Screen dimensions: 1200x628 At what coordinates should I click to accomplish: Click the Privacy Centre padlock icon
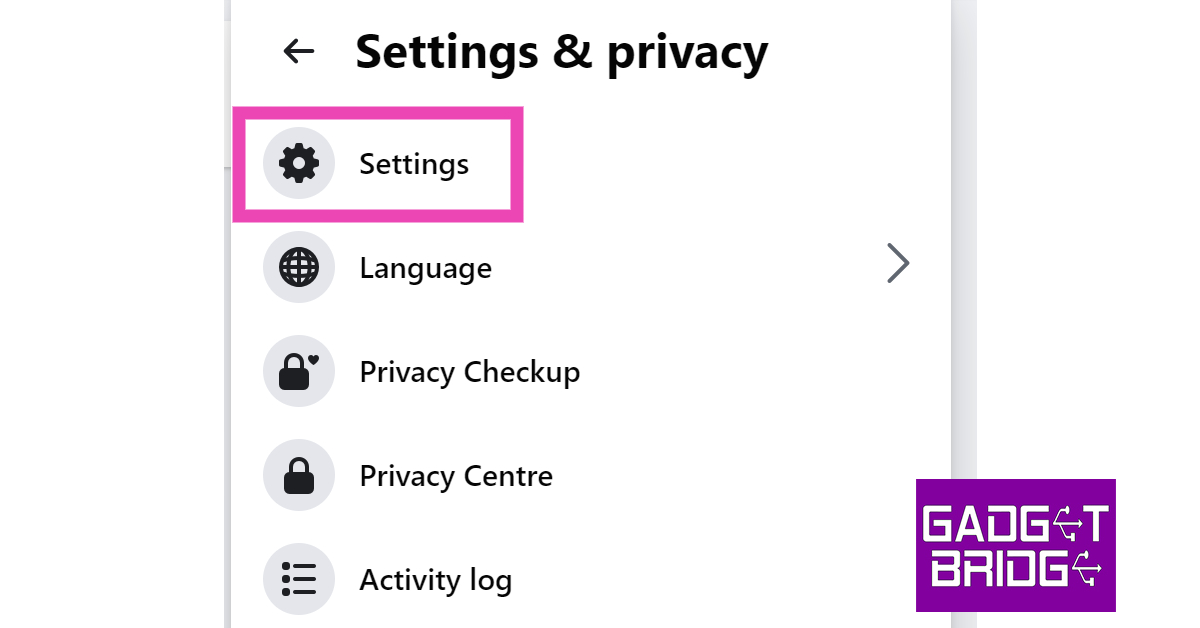[298, 476]
